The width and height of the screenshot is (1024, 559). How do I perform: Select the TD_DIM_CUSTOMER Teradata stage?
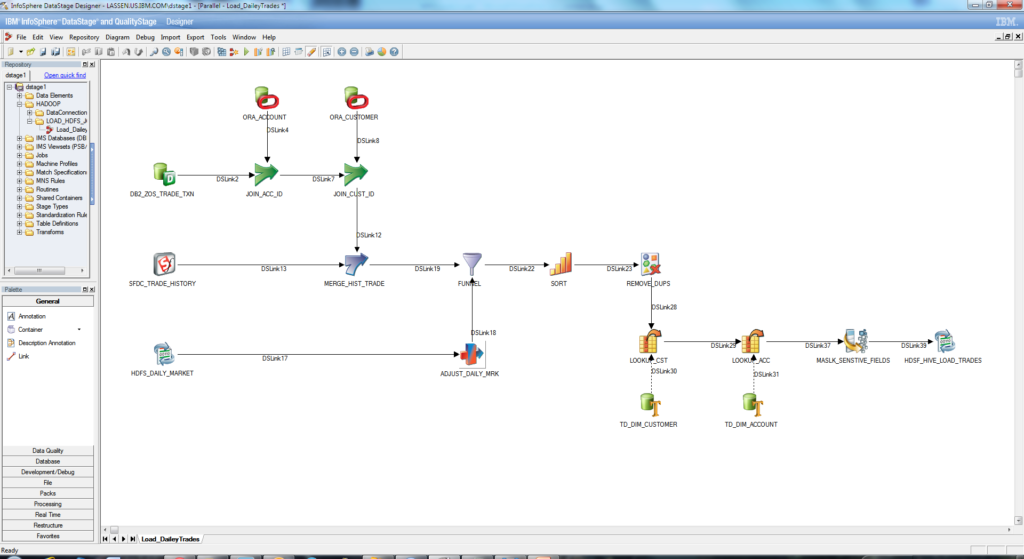pos(648,405)
